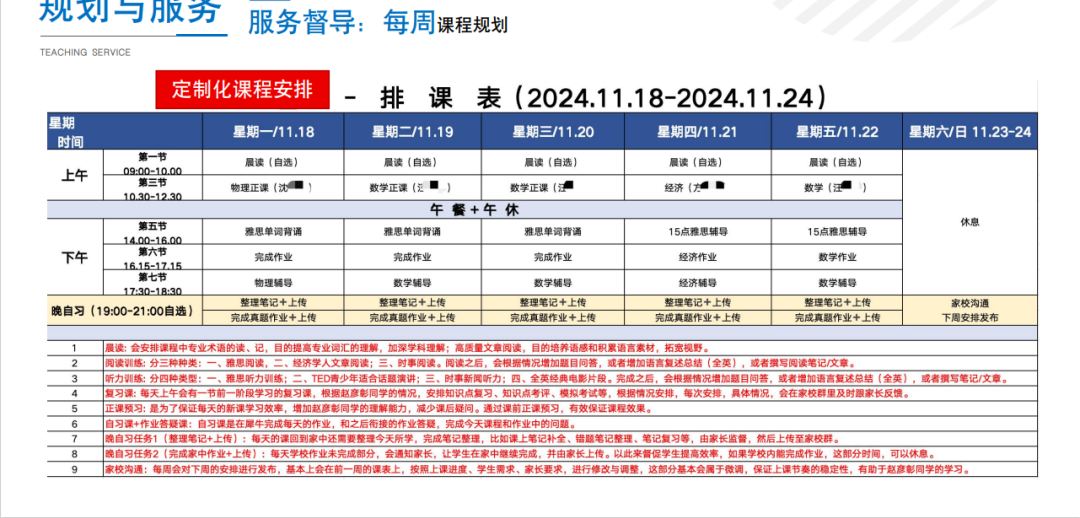Image resolution: width=1080 pixels, height=518 pixels.
Task: Click the 家校沟通 cell in the weekend column
Action: click(970, 302)
